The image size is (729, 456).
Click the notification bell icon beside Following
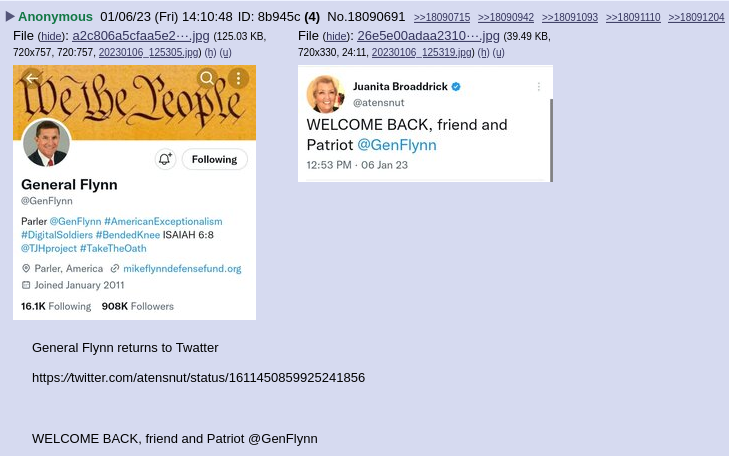pos(165,159)
